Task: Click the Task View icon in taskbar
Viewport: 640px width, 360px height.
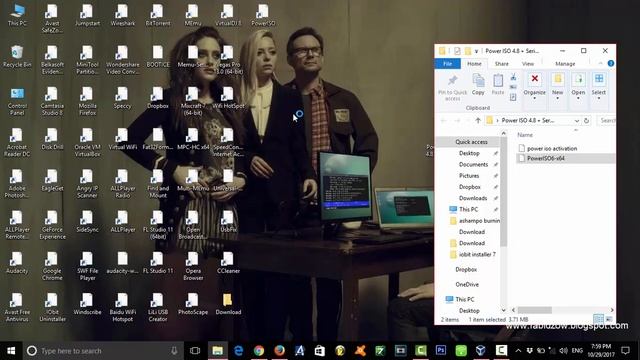Action: click(x=195, y=350)
